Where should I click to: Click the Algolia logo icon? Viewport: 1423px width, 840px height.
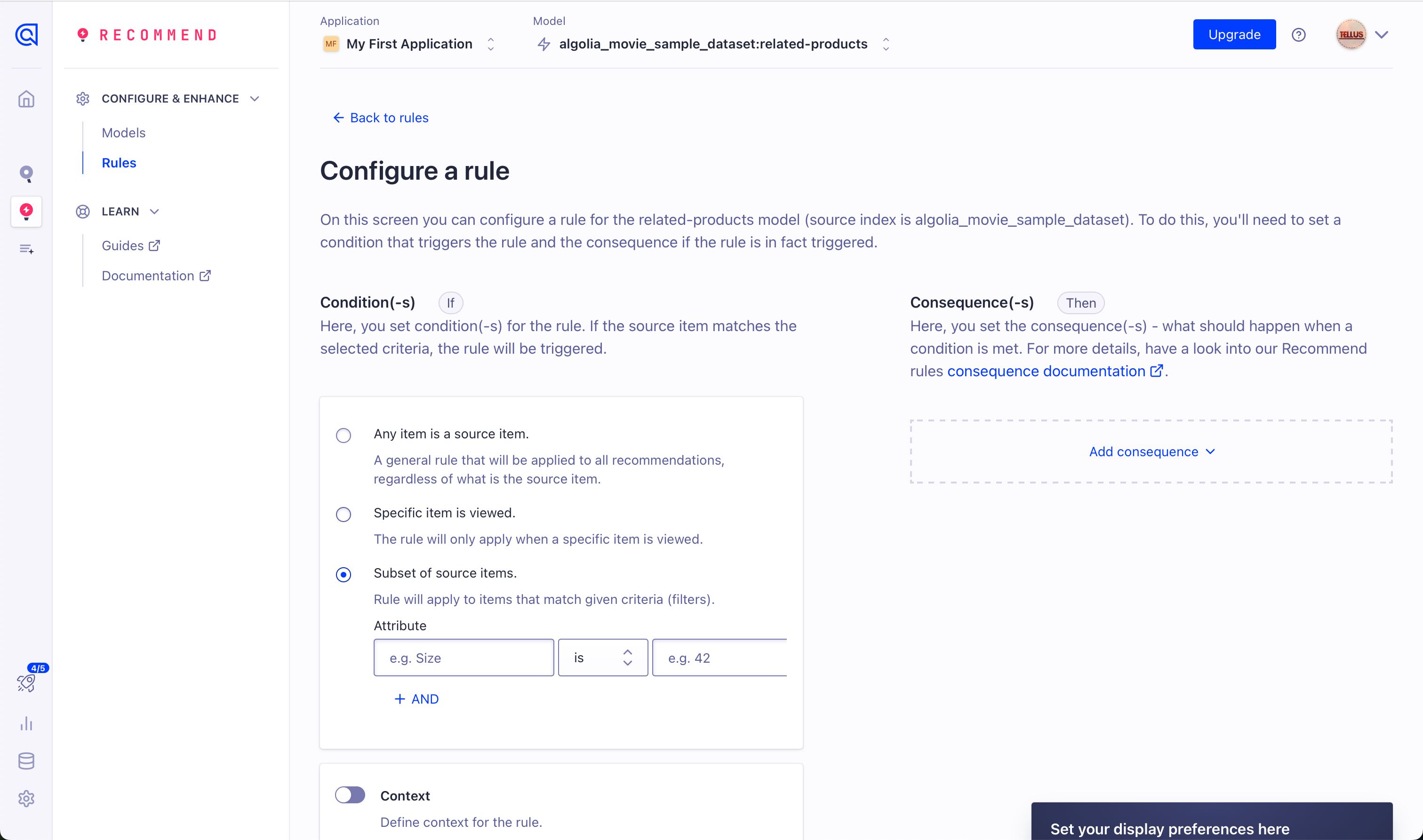[26, 34]
